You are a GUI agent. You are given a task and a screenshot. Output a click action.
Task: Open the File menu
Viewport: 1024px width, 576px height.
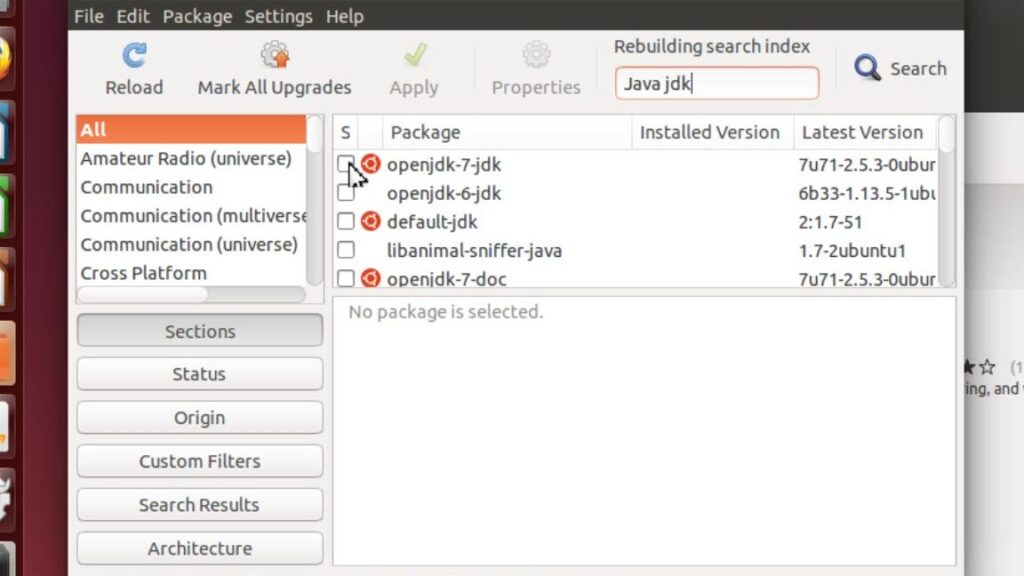pyautogui.click(x=89, y=16)
